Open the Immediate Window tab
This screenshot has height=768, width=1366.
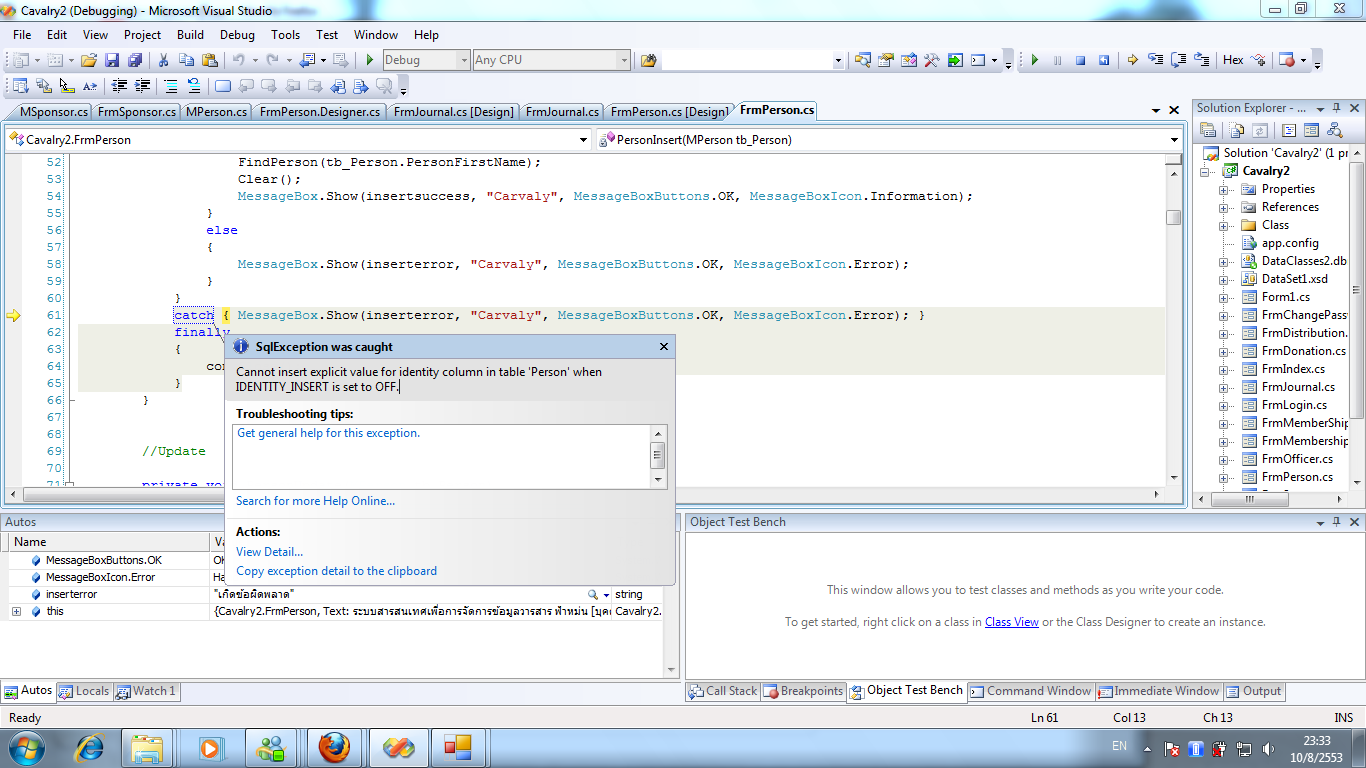[x=1159, y=691]
